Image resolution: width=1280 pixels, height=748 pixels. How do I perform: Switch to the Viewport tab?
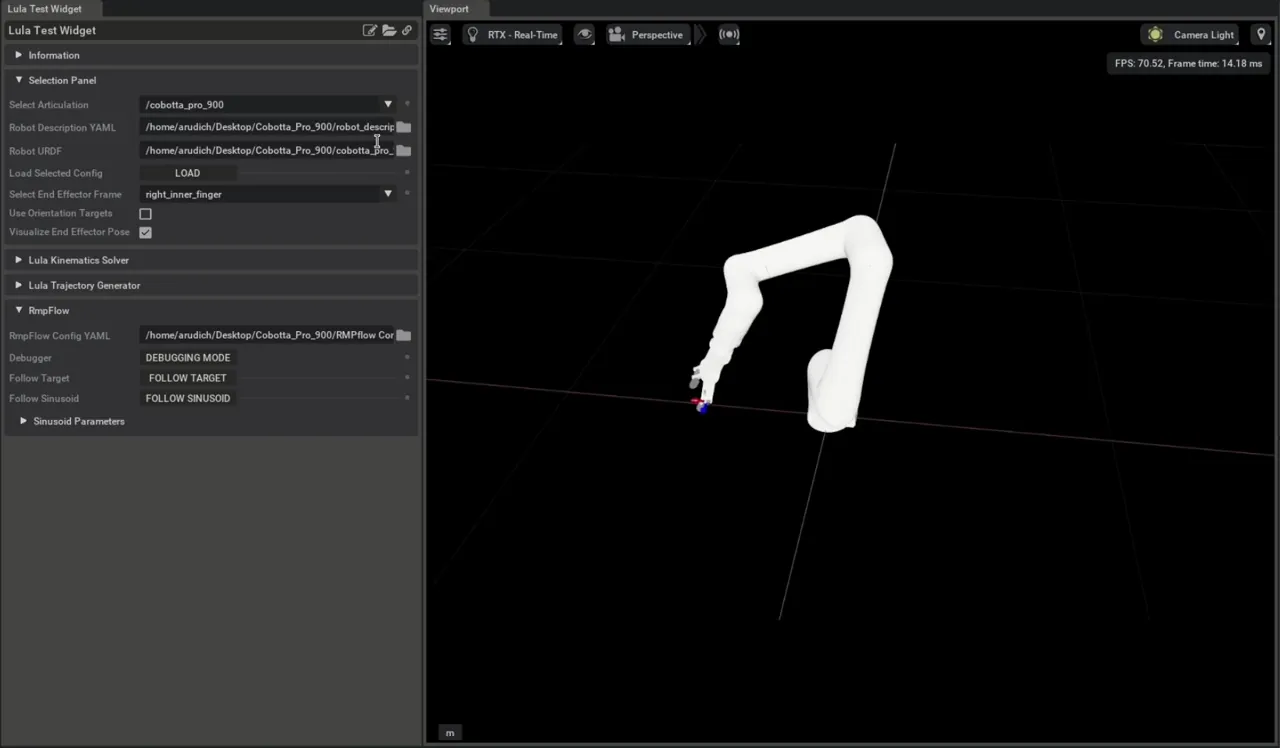pyautogui.click(x=449, y=9)
